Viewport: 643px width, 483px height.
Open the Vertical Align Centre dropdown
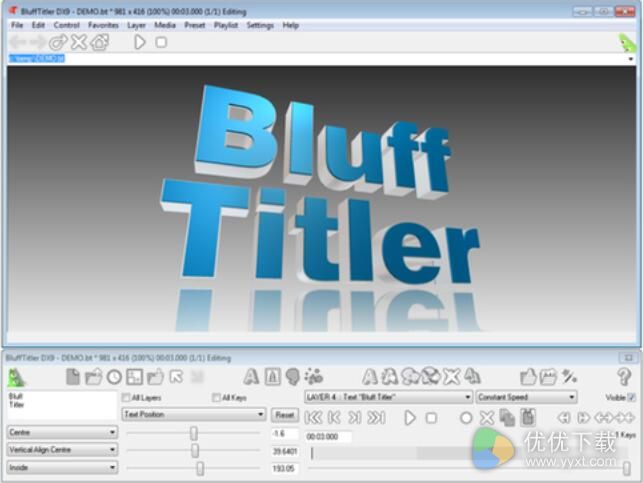click(x=62, y=450)
